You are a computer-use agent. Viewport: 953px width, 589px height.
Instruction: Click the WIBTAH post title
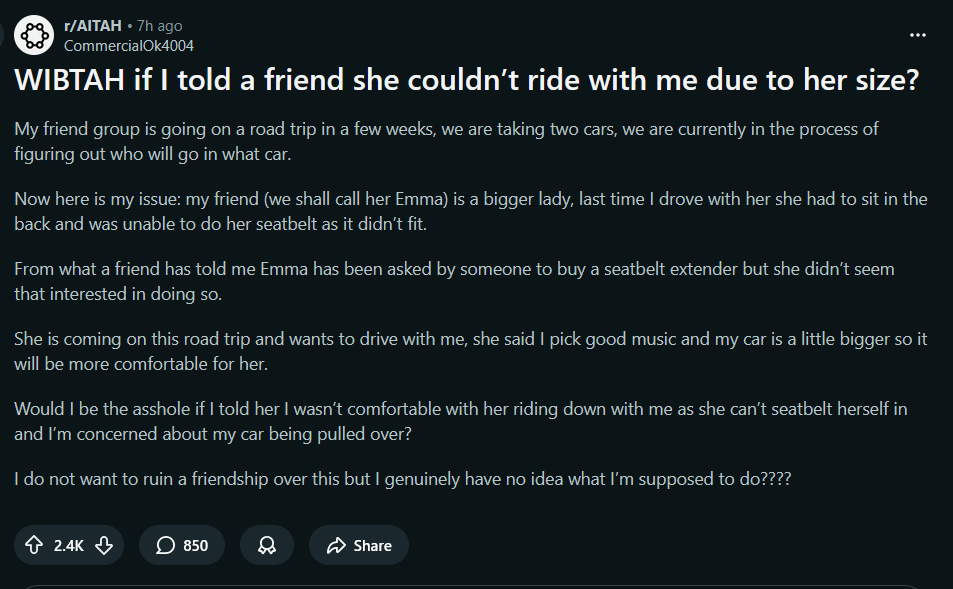coord(467,80)
